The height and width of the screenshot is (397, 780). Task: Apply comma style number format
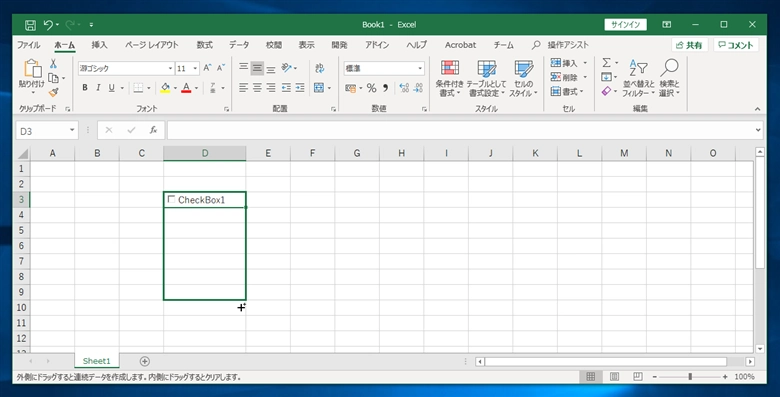[x=386, y=88]
